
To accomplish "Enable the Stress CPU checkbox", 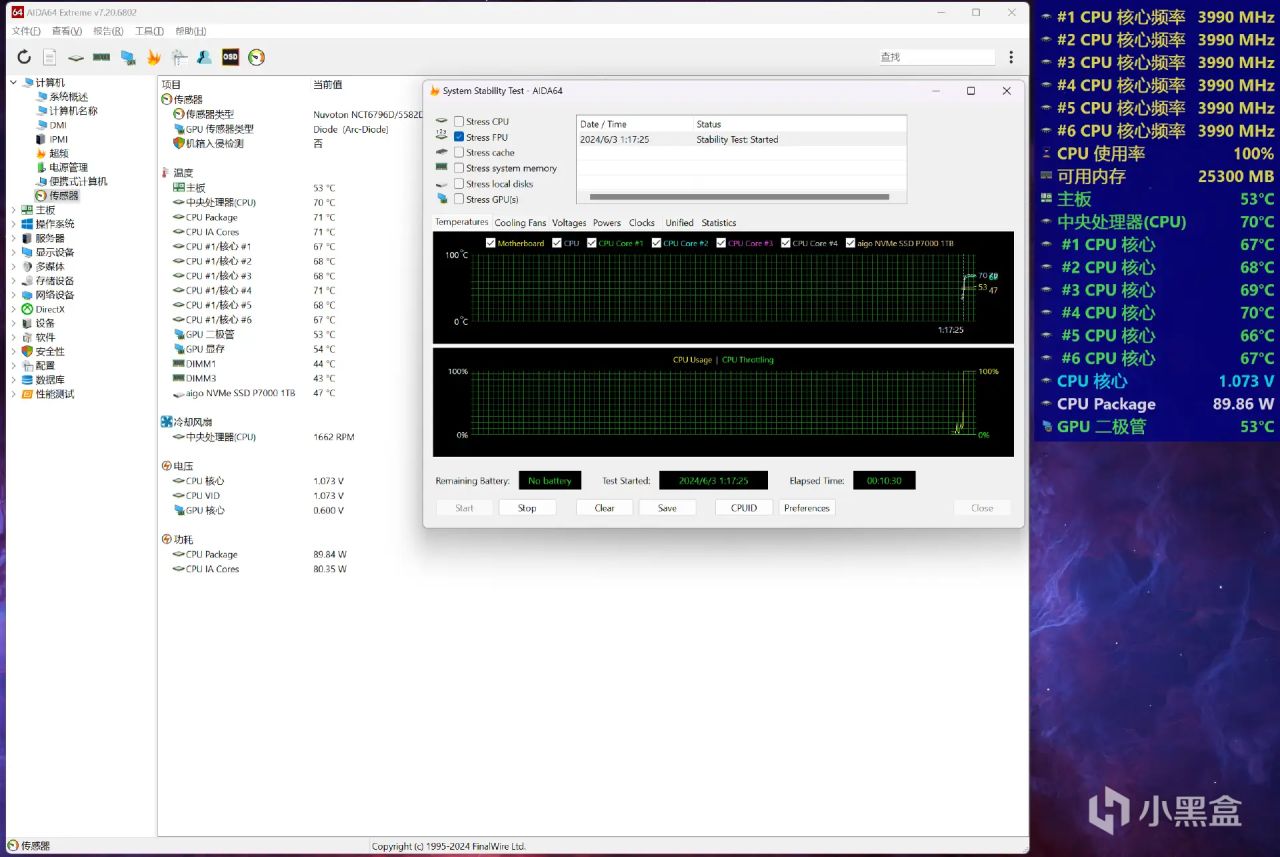I will [x=459, y=122].
